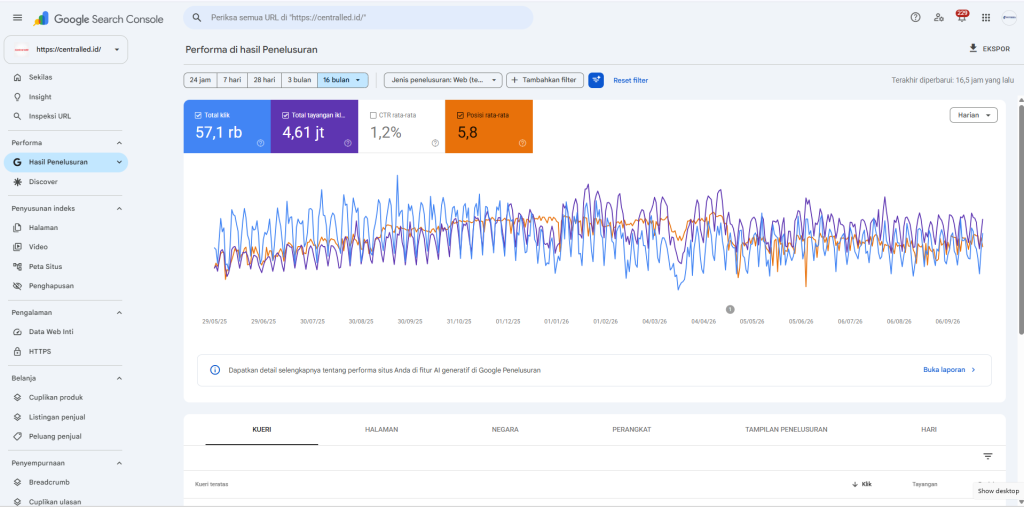Image resolution: width=1024 pixels, height=507 pixels.
Task: Switch to the KUERI tab
Action: pos(262,429)
